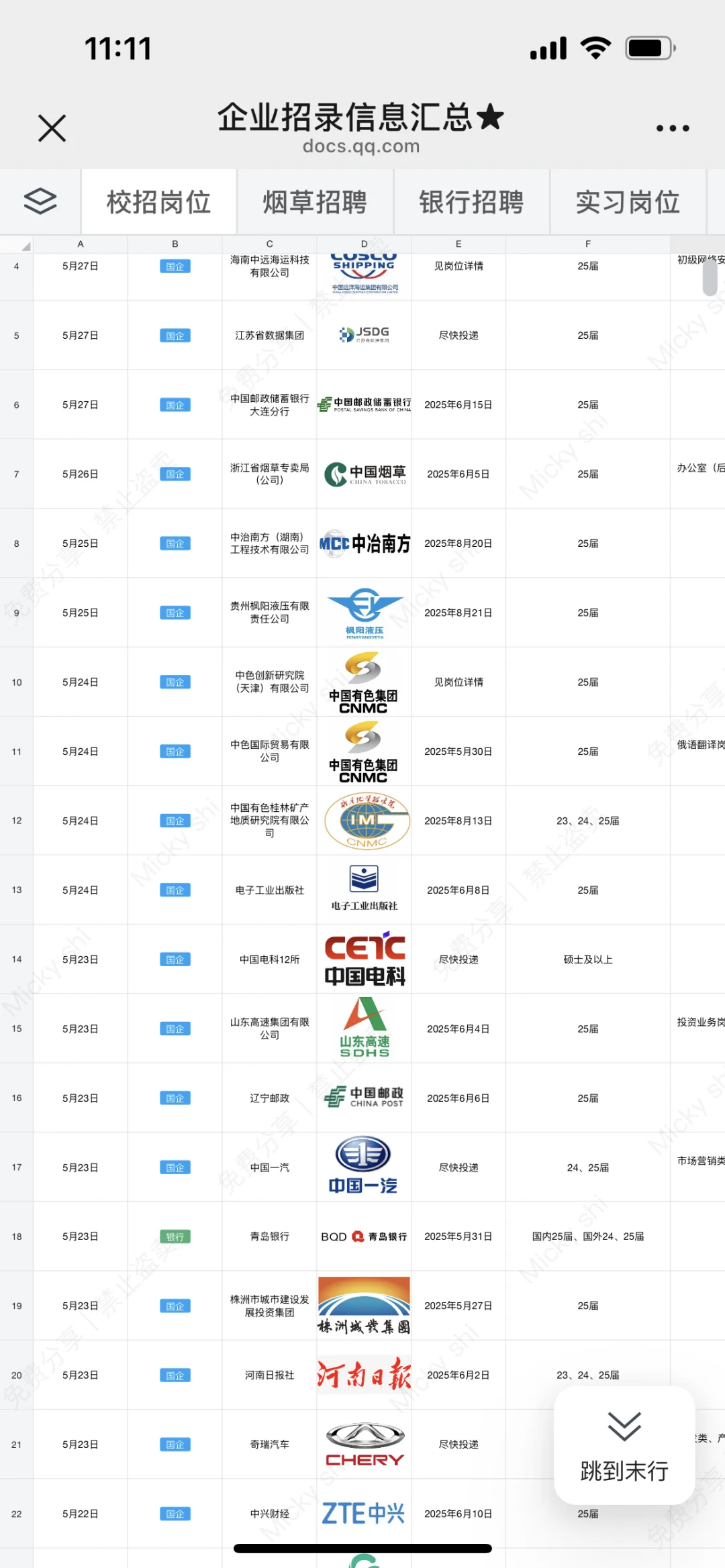
Task: Select cell 贵州枫阳液压有限责任公司
Action: point(270,613)
